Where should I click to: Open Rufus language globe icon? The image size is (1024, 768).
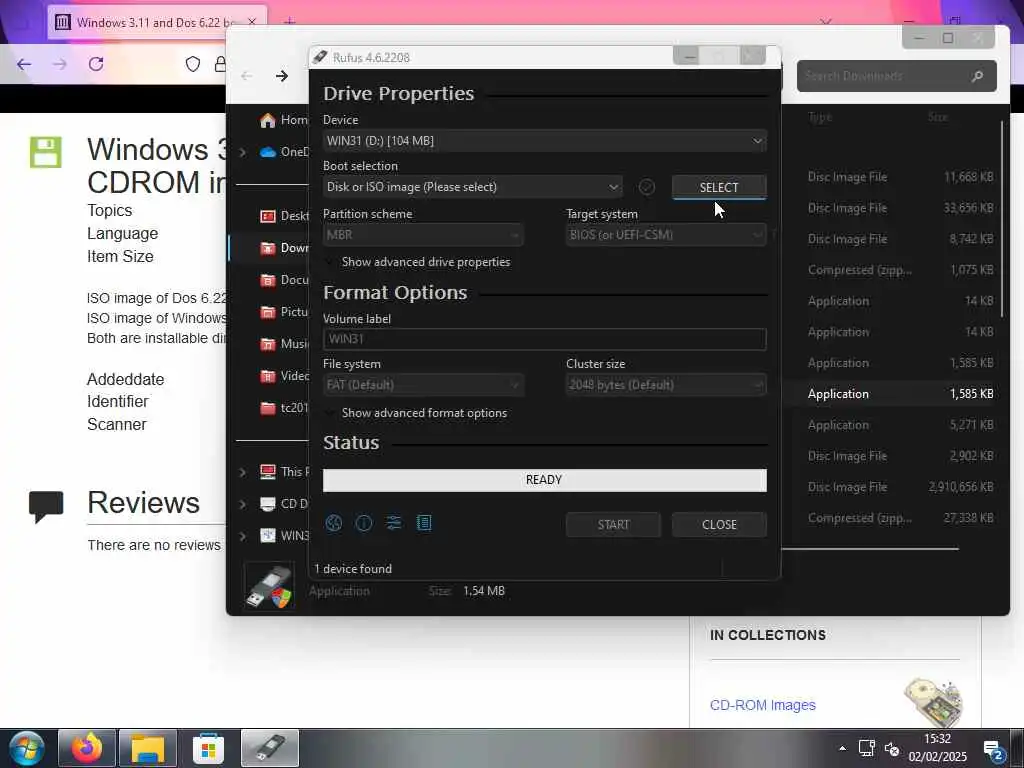pyautogui.click(x=334, y=523)
